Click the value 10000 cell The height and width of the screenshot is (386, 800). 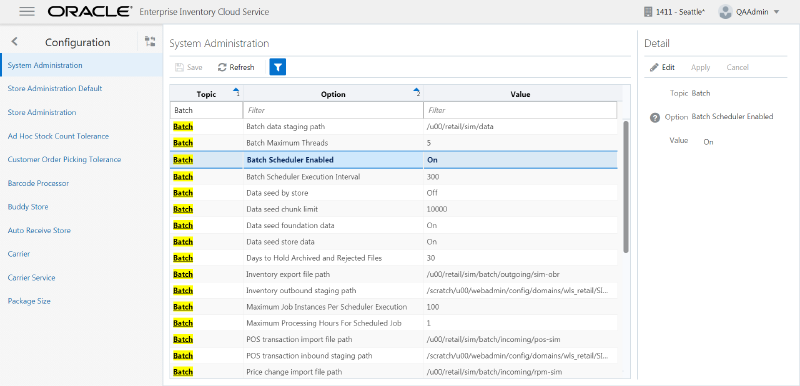click(x=437, y=209)
